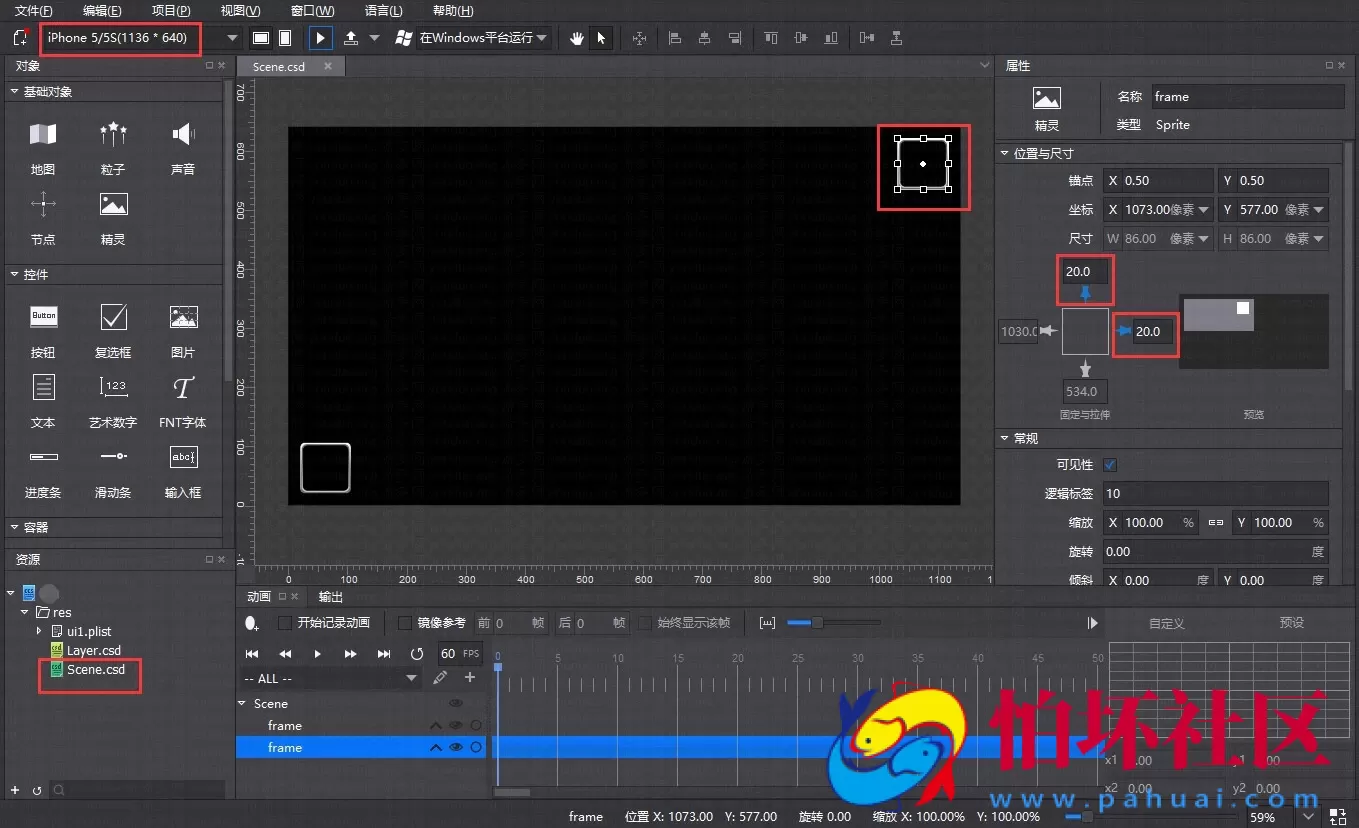
Task: Select the Hand pan tool
Action: point(576,37)
